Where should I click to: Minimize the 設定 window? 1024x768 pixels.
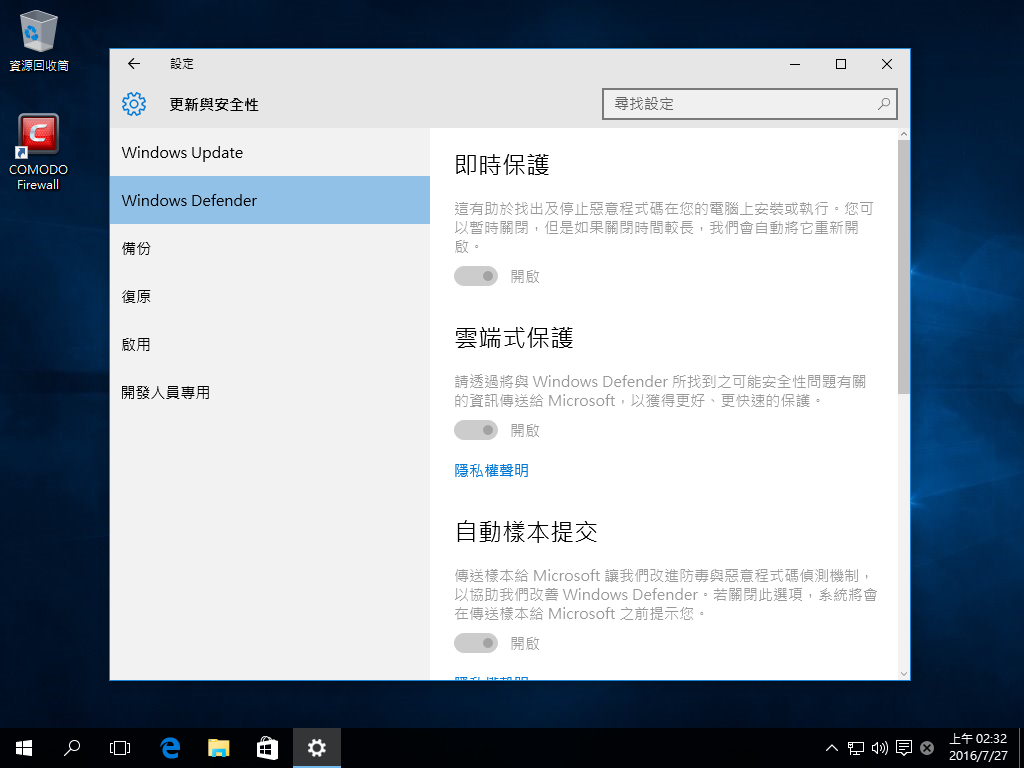click(x=795, y=63)
